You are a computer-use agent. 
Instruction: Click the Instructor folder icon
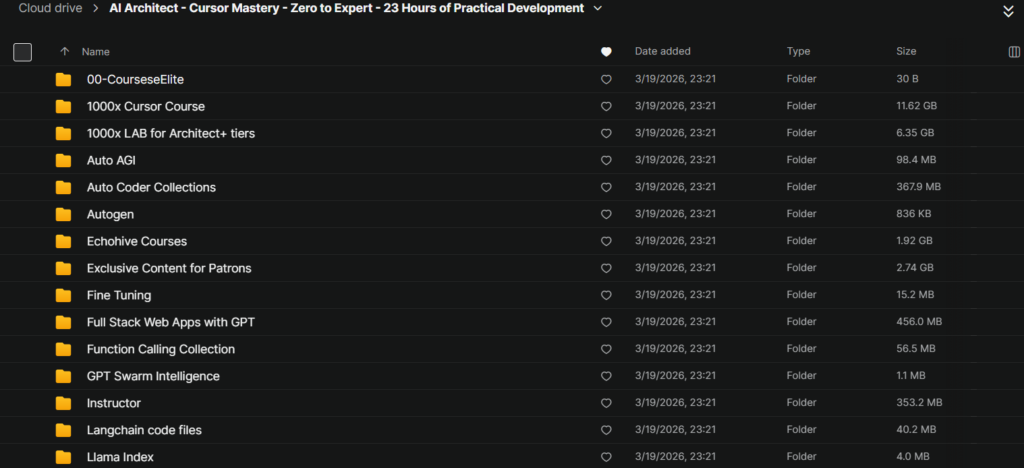[63, 403]
